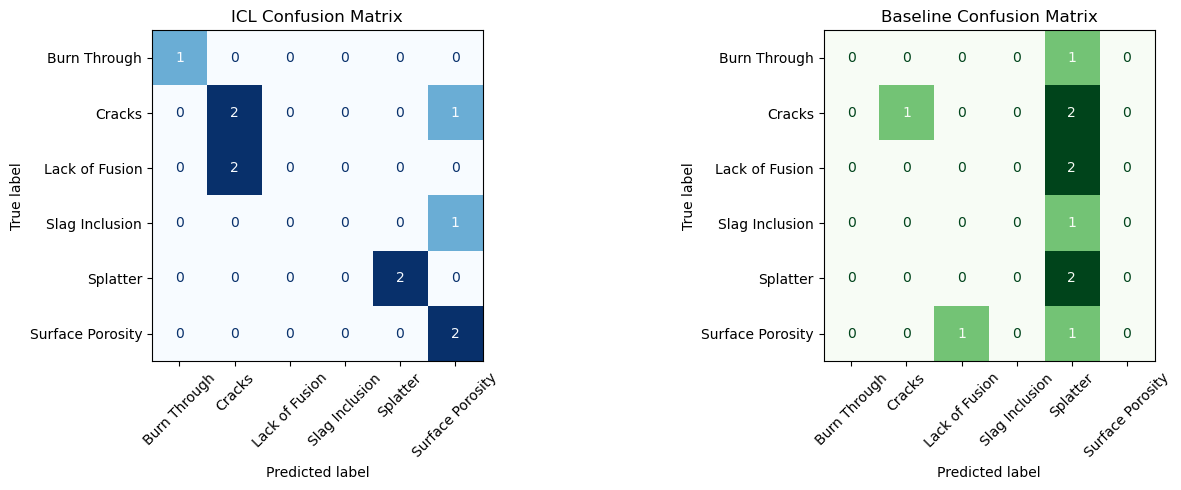1181x490 pixels.
Task: Select Baseline cell: true Cracks, predicted Cracks
Action: (907, 112)
